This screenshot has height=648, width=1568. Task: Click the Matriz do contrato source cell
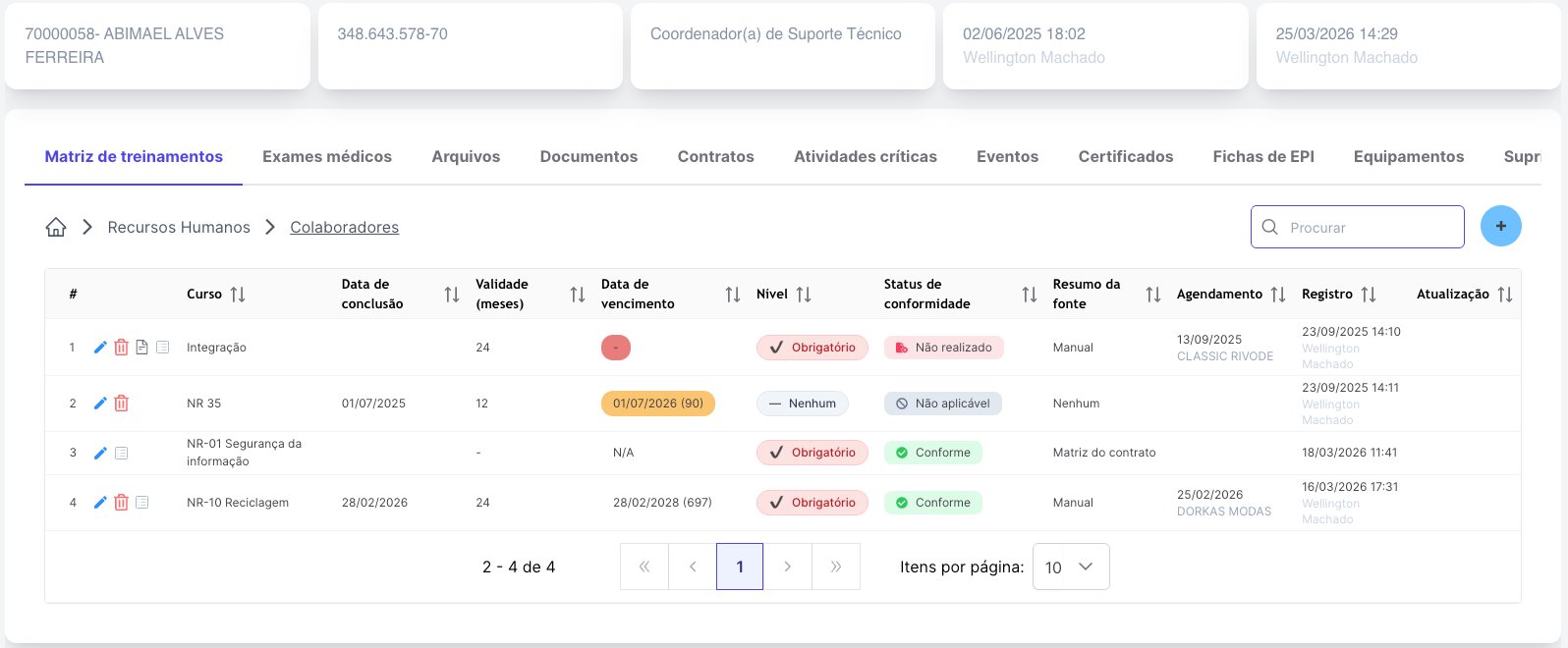click(1104, 453)
